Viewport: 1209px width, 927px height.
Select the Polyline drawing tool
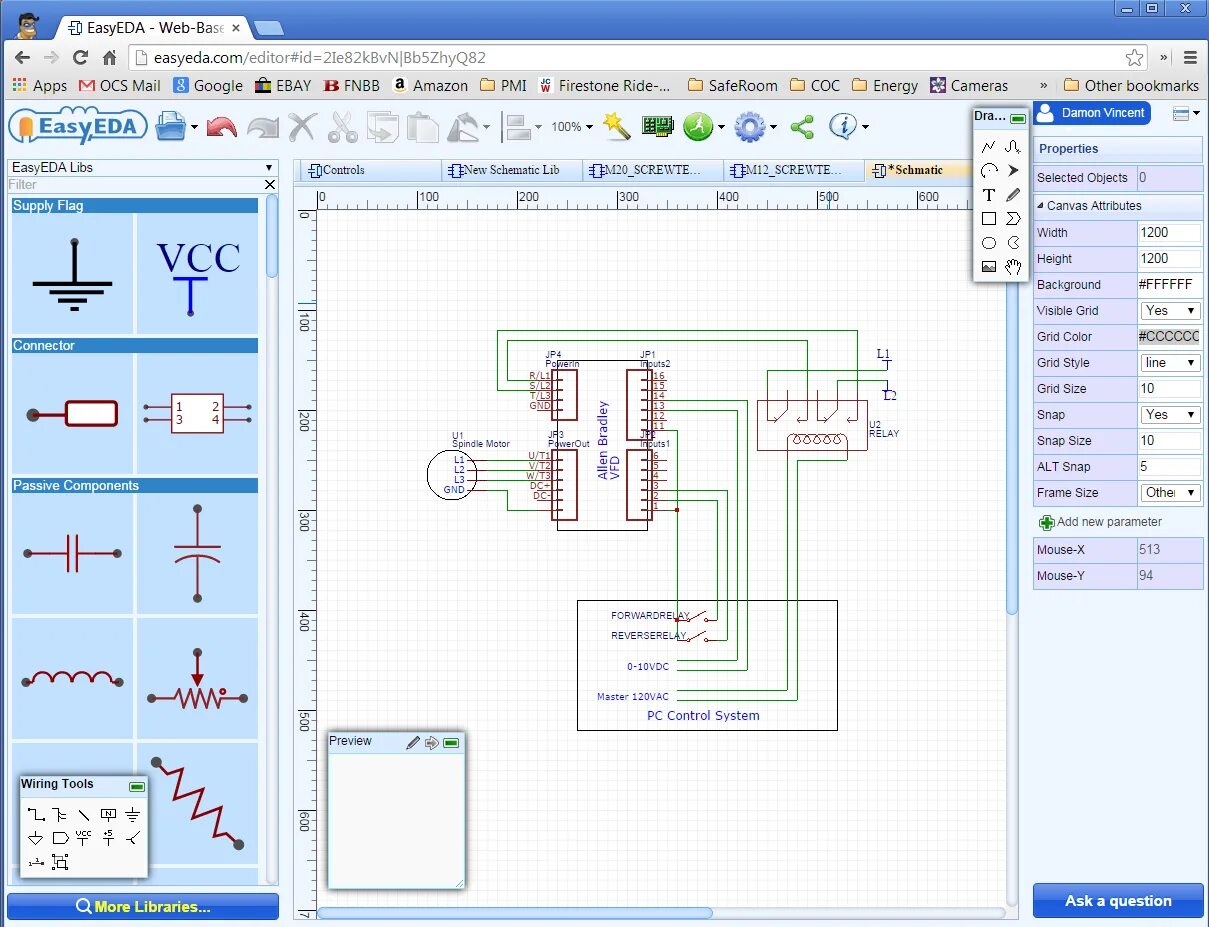[x=989, y=147]
